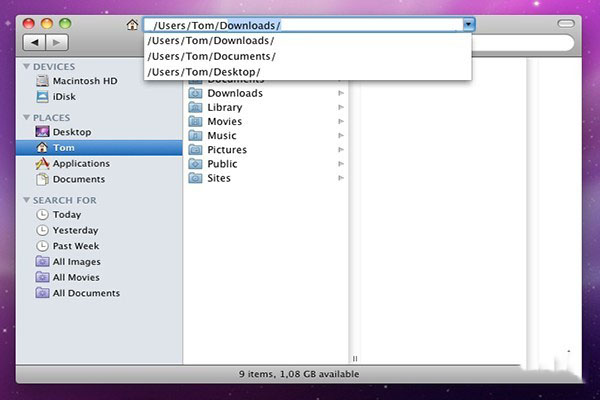Screen dimensions: 600x400
Task: Expand Sites using its row arrow
Action: pyautogui.click(x=341, y=178)
